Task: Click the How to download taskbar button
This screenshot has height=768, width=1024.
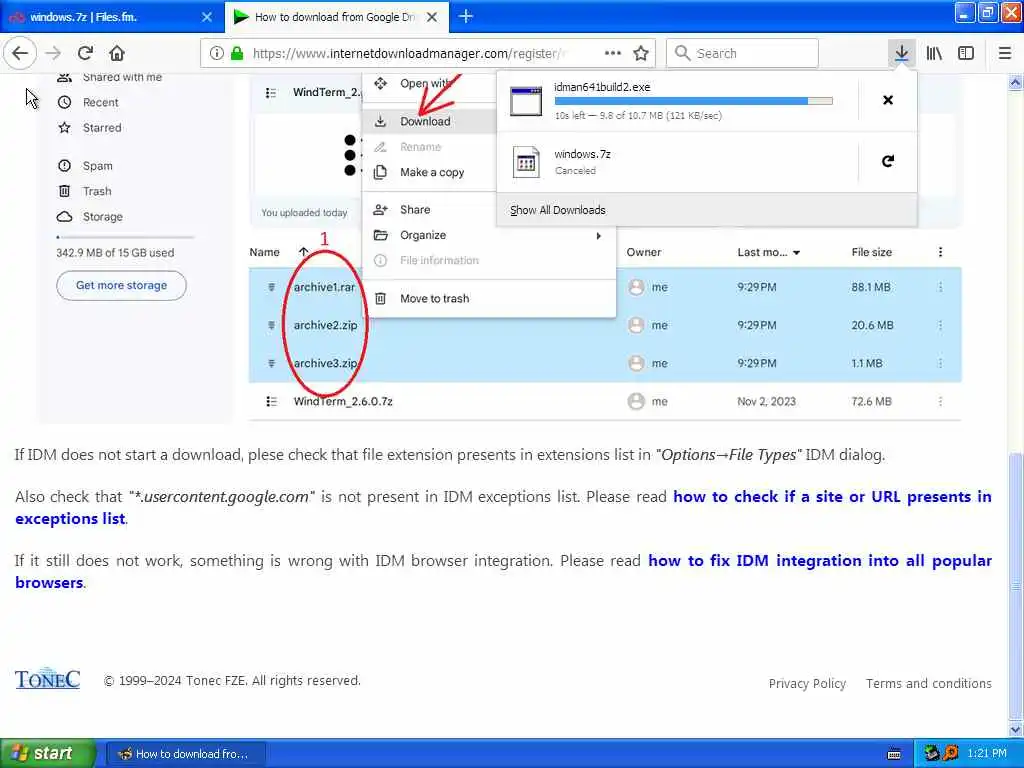Action: point(185,754)
